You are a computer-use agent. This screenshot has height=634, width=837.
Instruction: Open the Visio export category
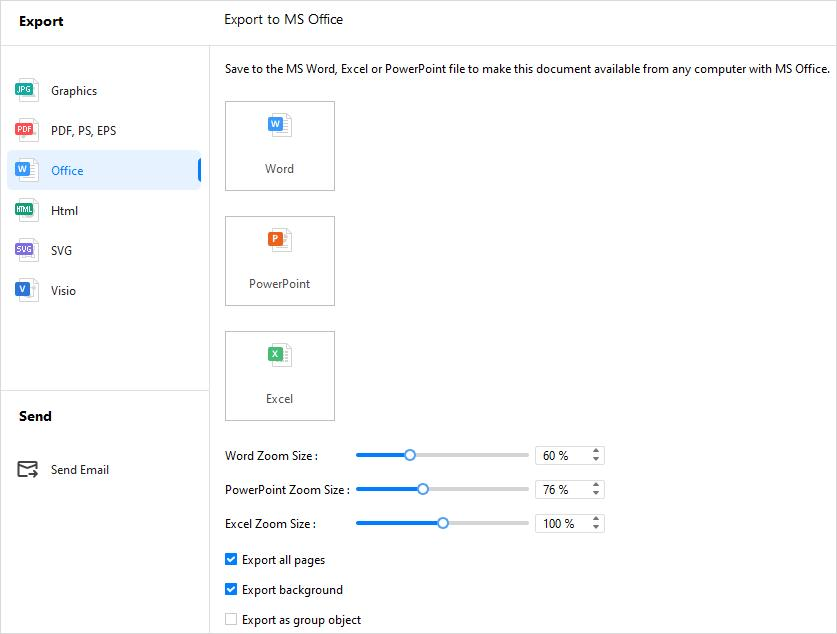(104, 290)
